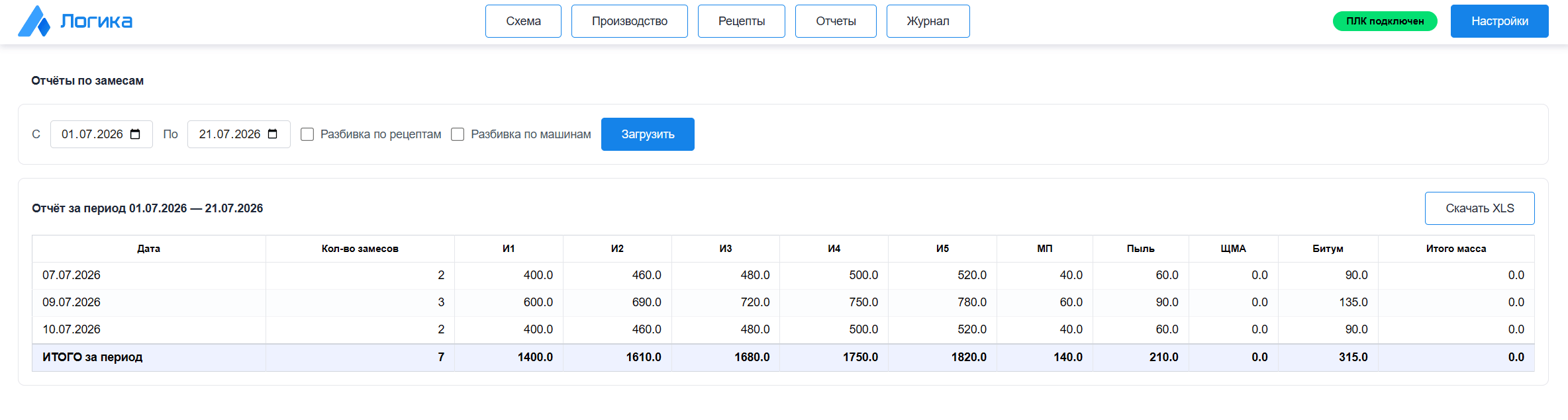
Task: Select the total 315.0 Битум value
Action: (1353, 357)
